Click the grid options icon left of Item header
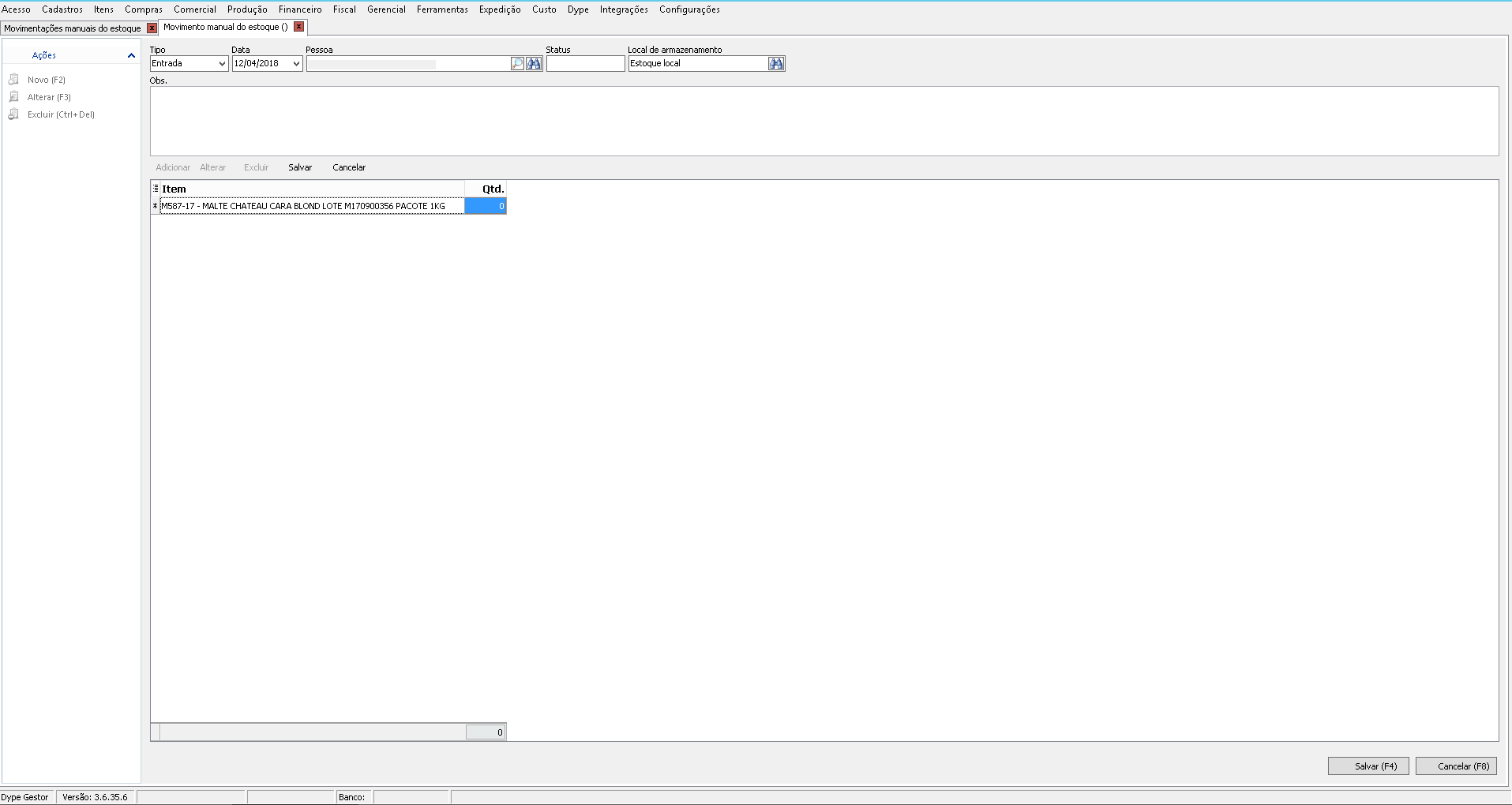1512x805 pixels. [x=156, y=189]
